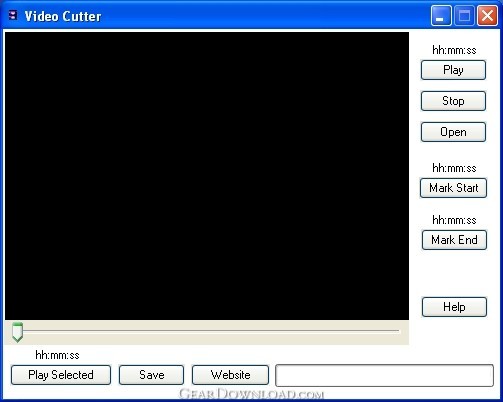Screen dimensions: 503x402
Task: Stop the video with the Stop button
Action: click(453, 101)
